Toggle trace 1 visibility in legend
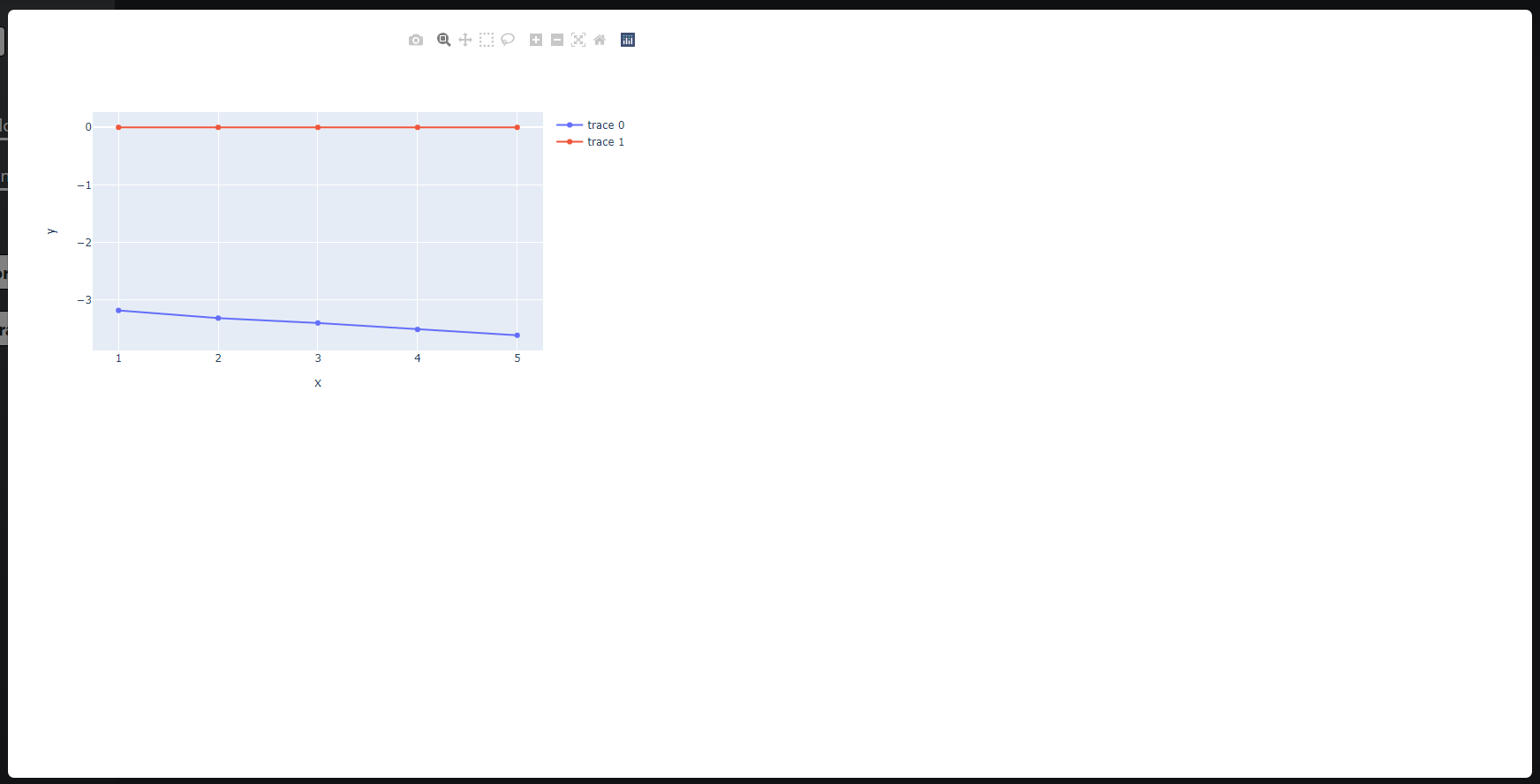This screenshot has height=784, width=1540. click(591, 142)
